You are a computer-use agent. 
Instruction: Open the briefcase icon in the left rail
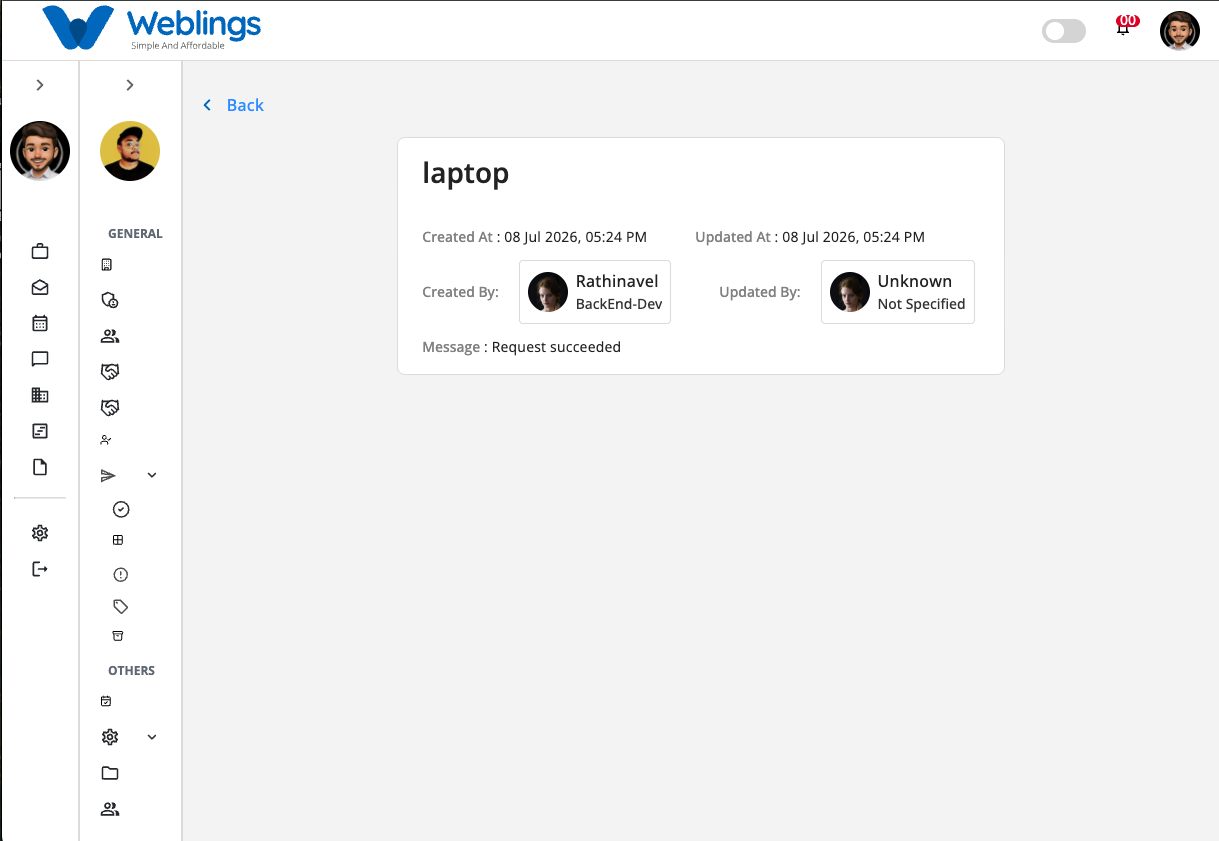tap(40, 251)
